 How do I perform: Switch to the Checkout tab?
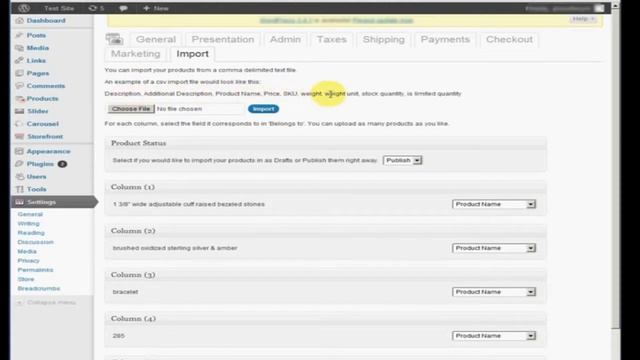(509, 39)
